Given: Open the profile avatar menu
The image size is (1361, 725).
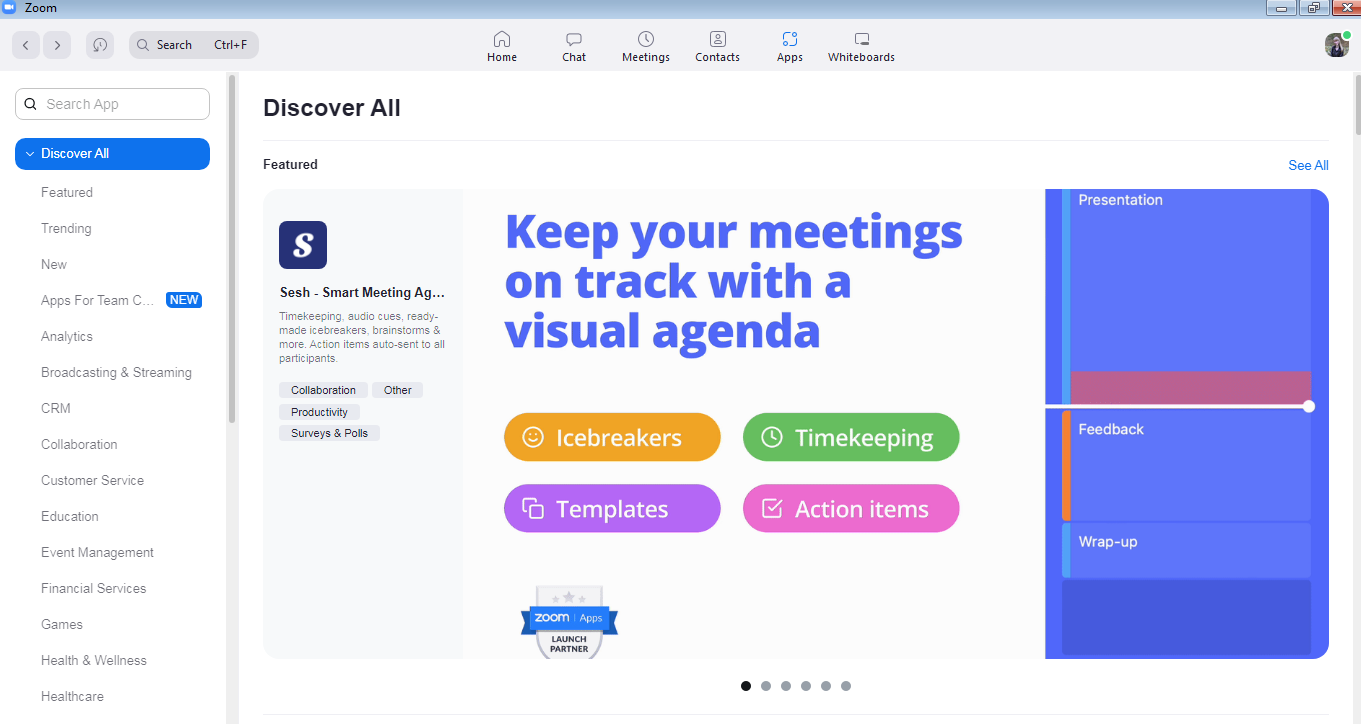Looking at the screenshot, I should pos(1337,45).
